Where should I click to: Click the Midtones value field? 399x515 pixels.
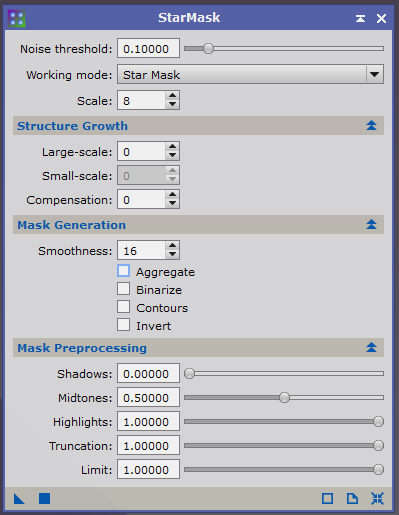(148, 397)
